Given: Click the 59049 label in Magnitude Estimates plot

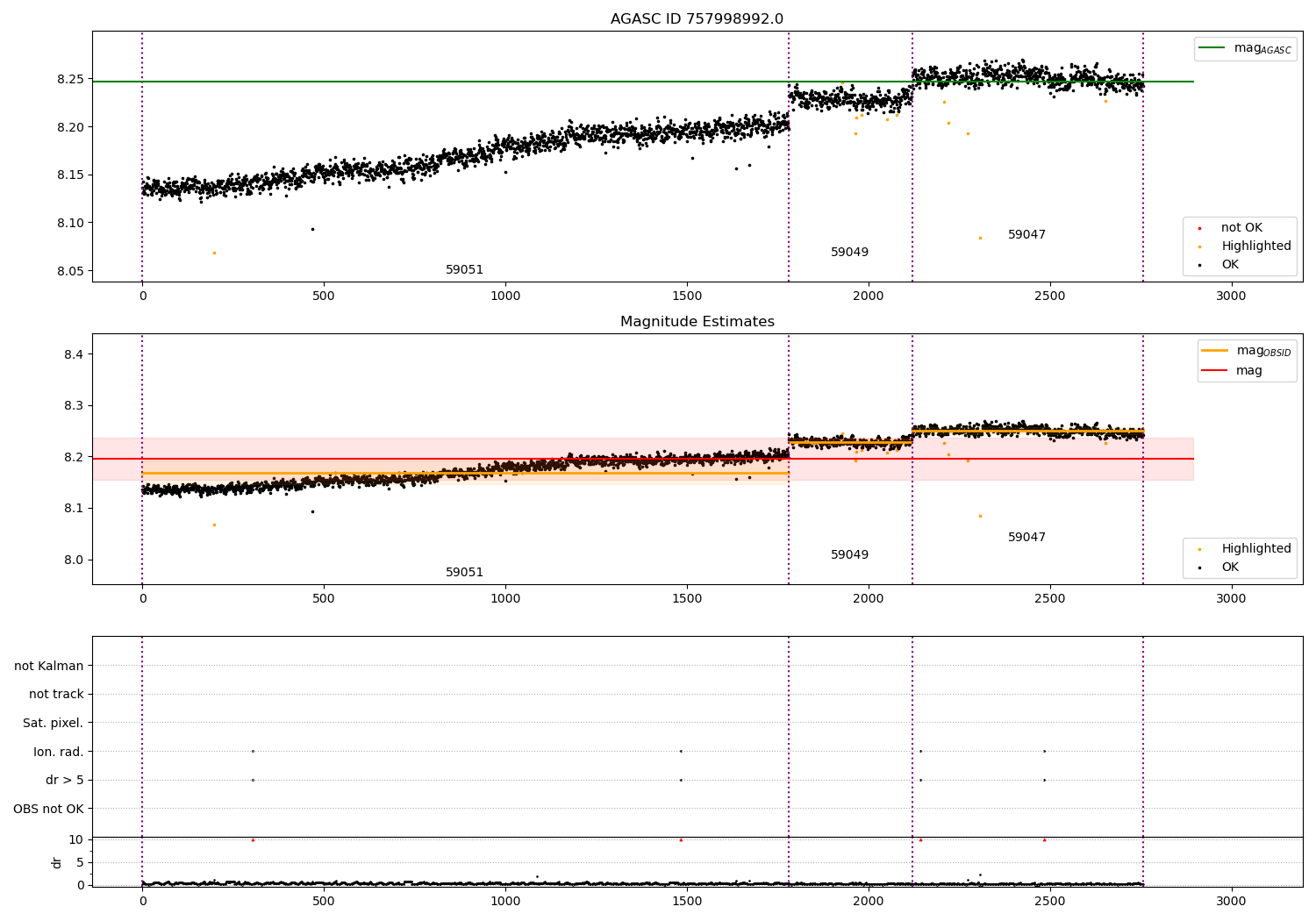Looking at the screenshot, I should [849, 555].
